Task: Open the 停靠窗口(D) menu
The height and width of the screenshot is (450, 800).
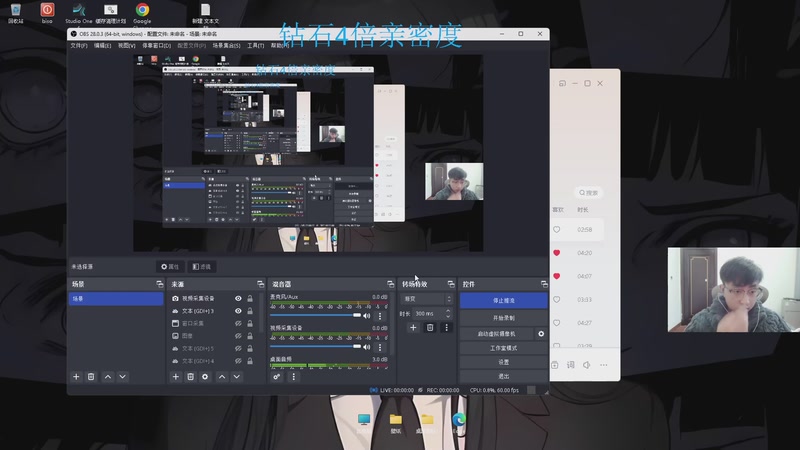Action: pos(157,45)
